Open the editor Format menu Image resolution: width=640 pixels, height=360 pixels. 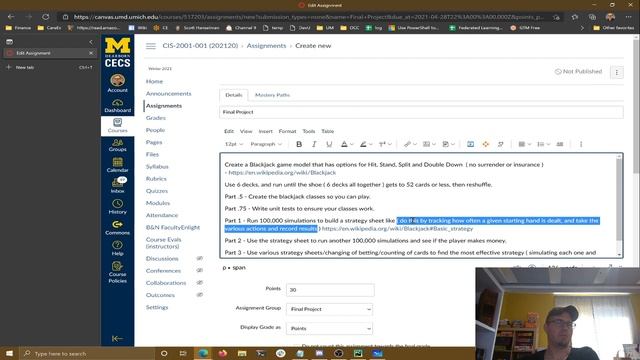[x=287, y=131]
